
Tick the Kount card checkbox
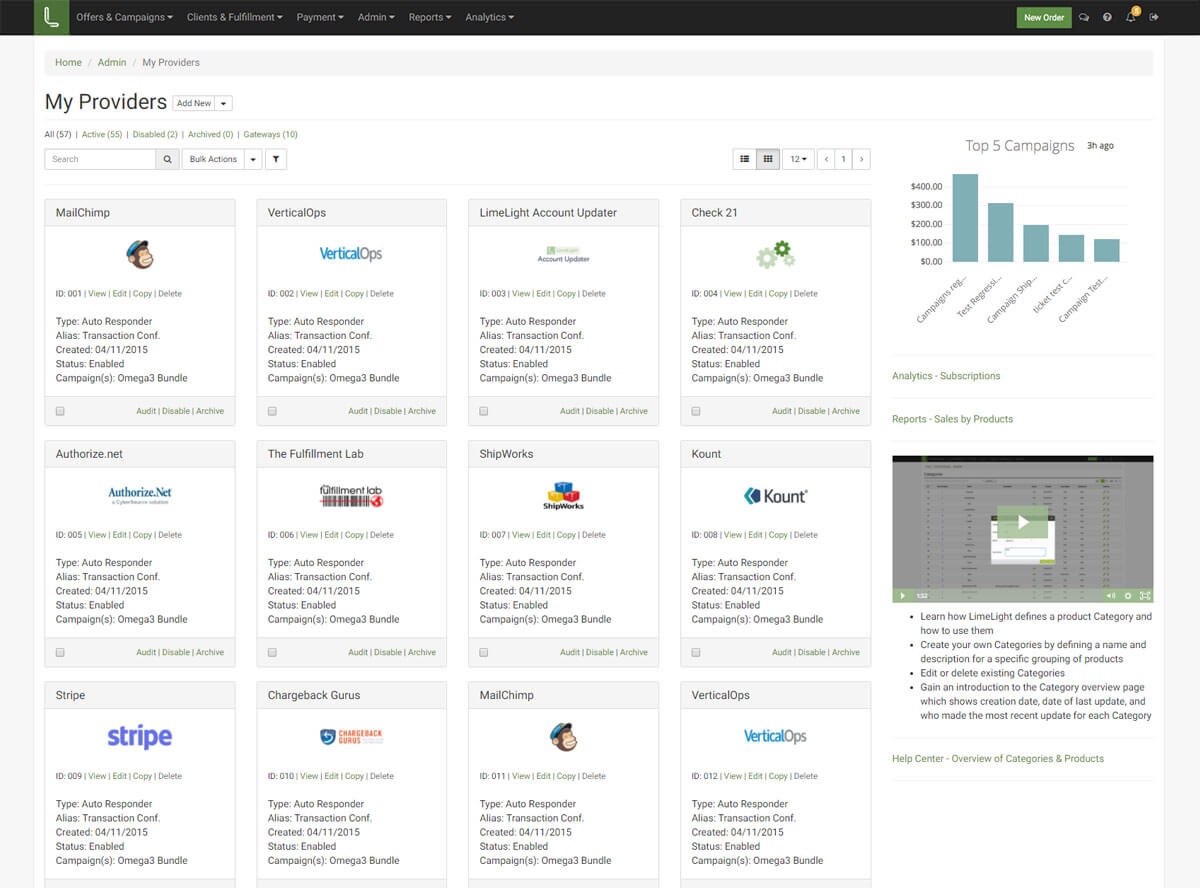click(x=696, y=652)
